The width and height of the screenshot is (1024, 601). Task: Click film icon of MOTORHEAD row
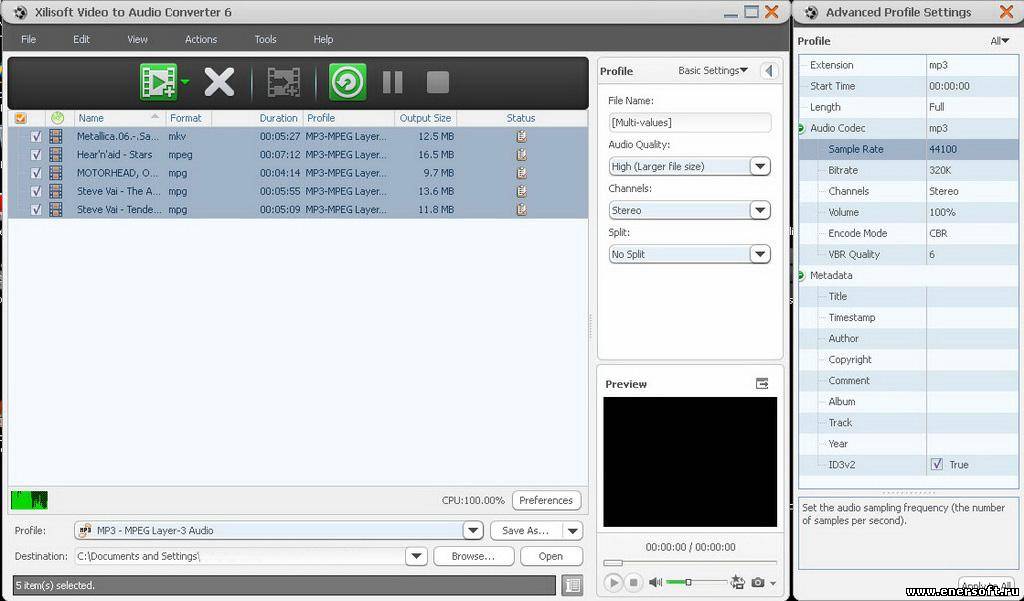click(x=56, y=173)
